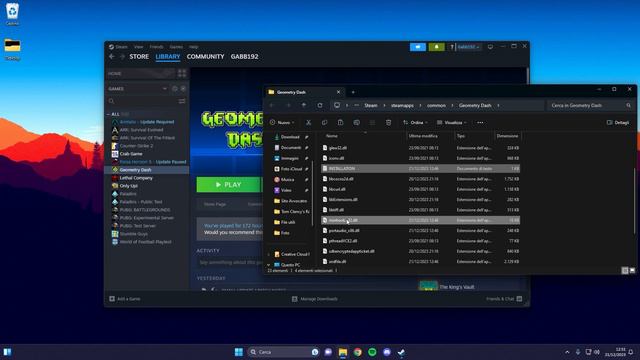The height and width of the screenshot is (360, 640).
Task: Click the search magnifier in Explorer search box
Action: coord(628,105)
